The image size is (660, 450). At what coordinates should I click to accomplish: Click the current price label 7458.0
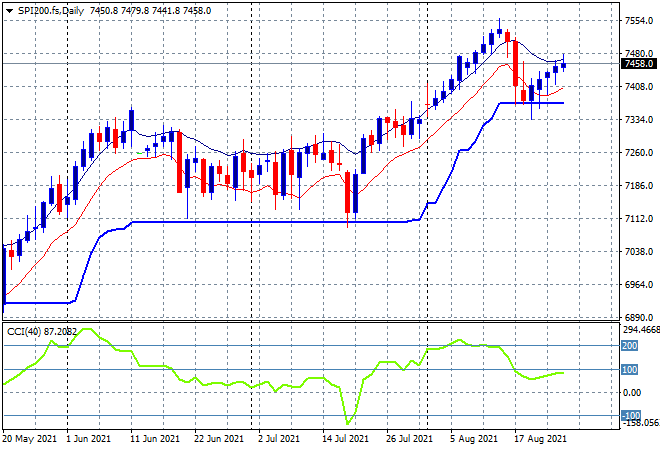[x=638, y=64]
